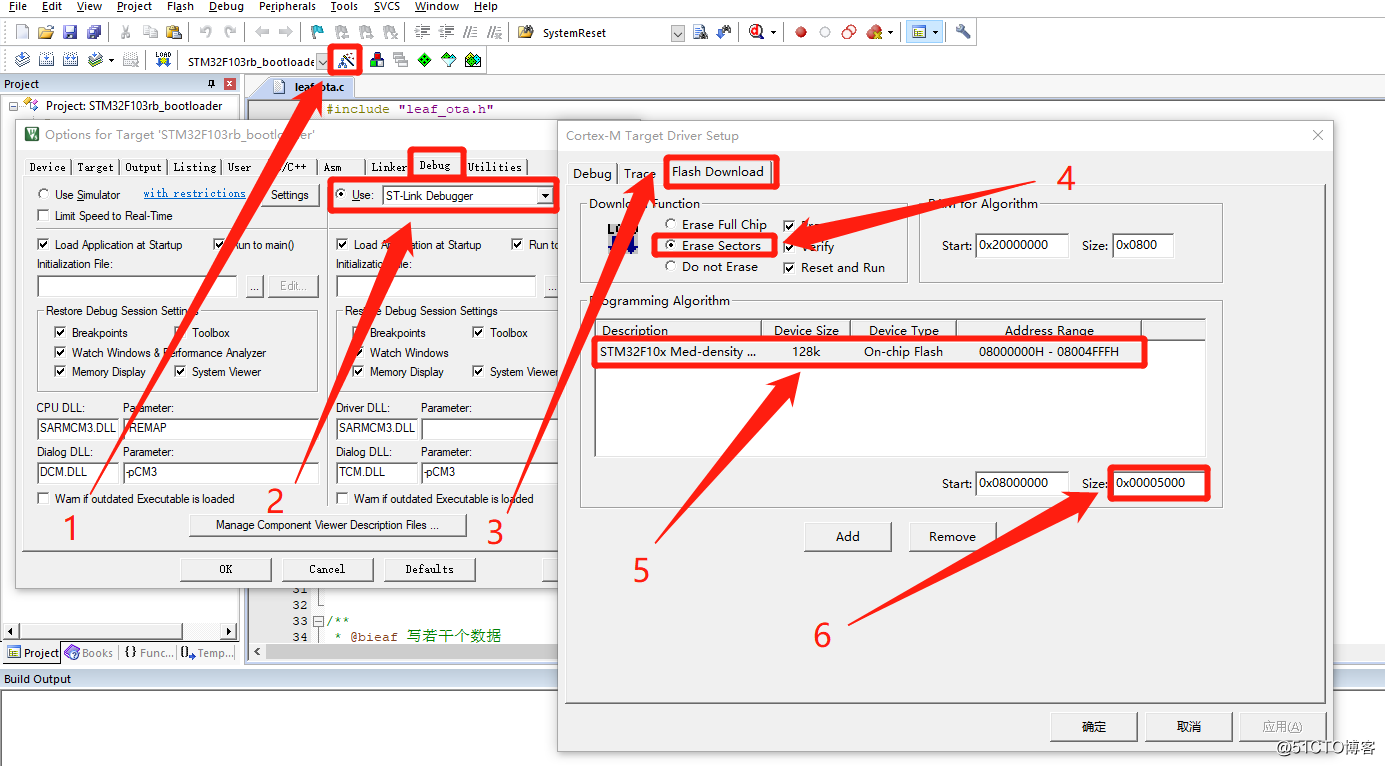1385x766 pixels.
Task: Open Options for Target magic wand icon
Action: point(345,61)
